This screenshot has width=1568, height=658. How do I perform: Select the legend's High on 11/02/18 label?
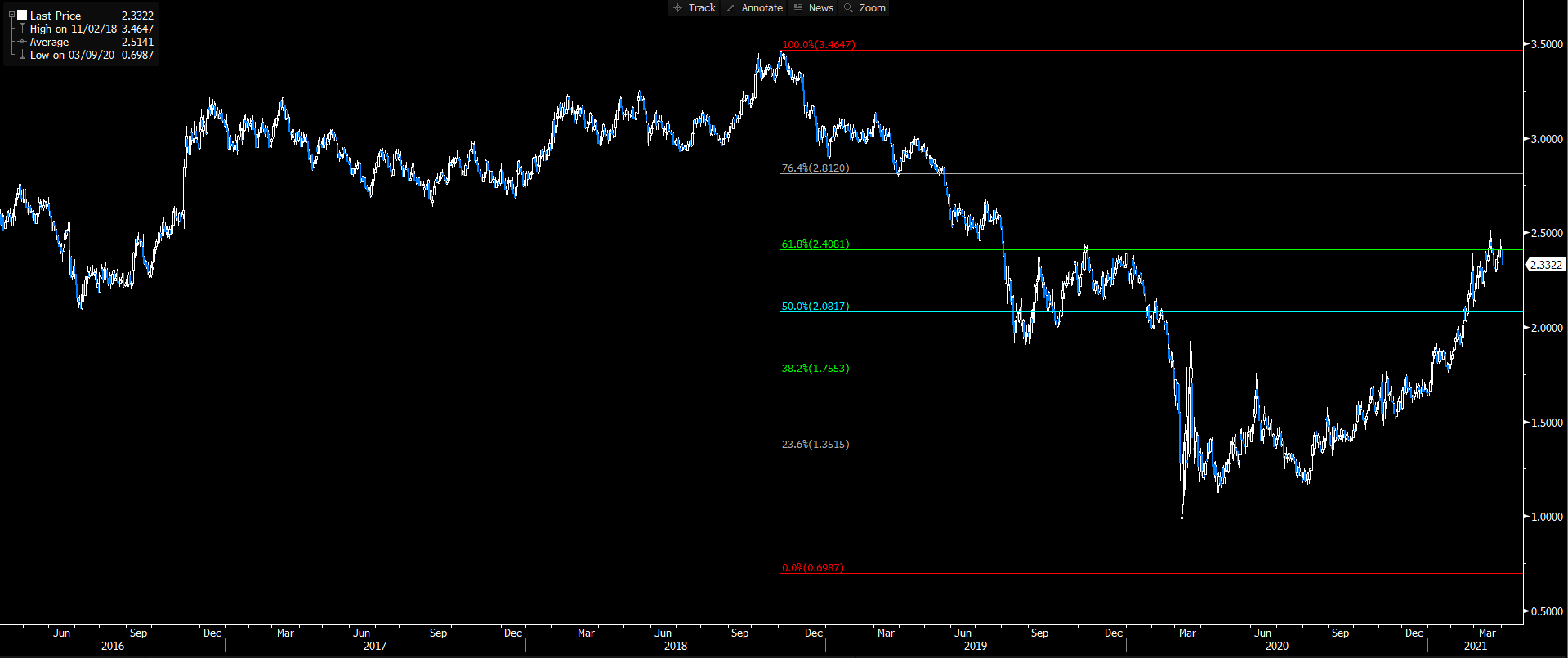(74, 29)
